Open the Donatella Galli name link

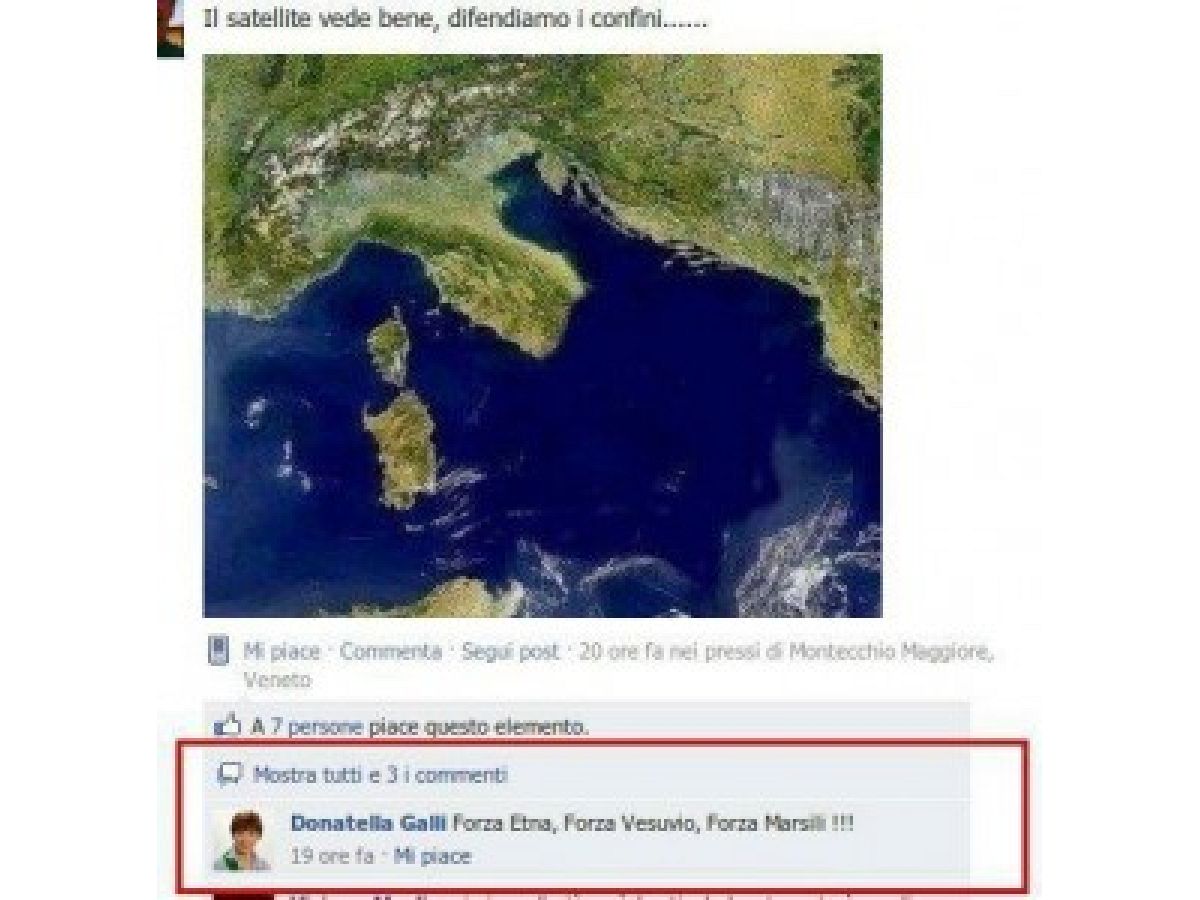[368, 824]
